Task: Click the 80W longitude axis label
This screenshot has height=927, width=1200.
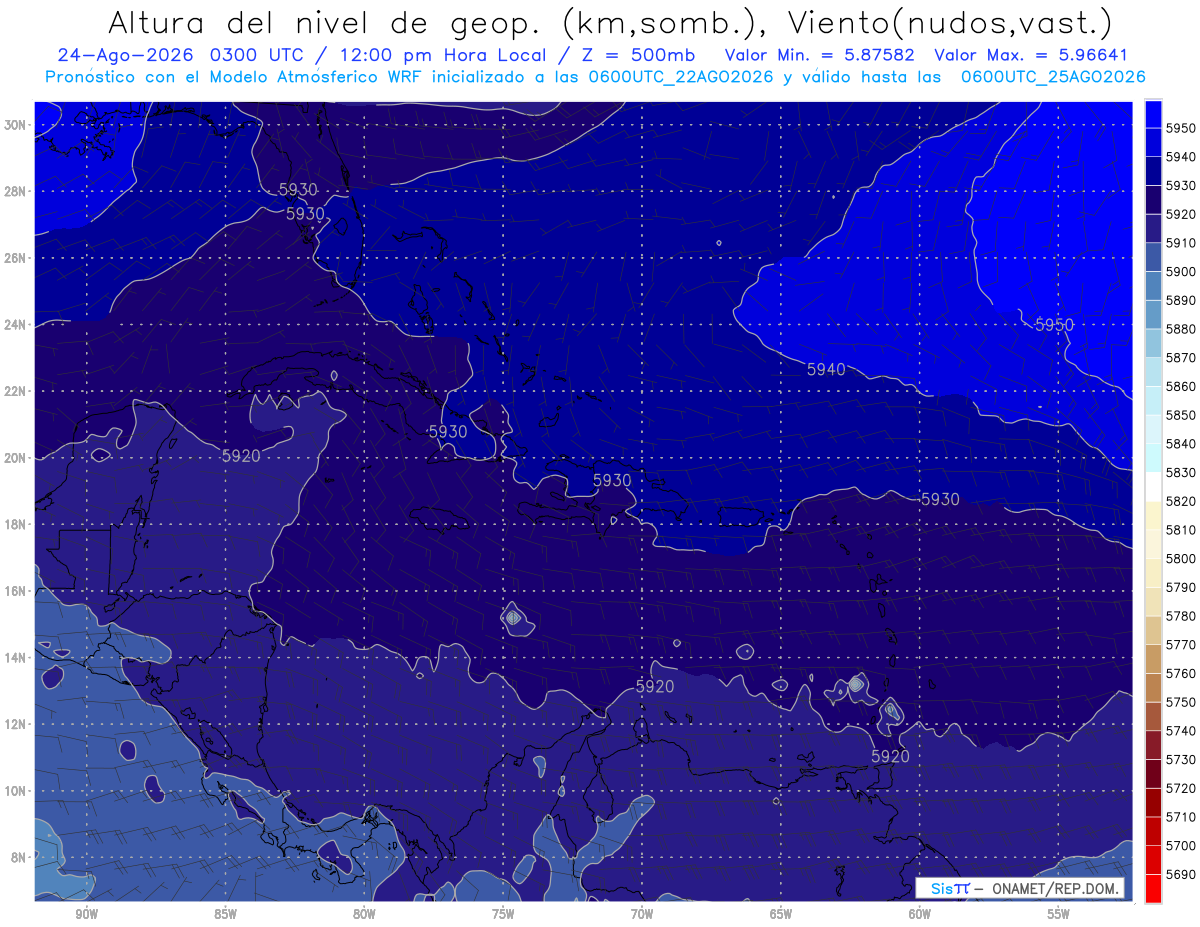Action: (x=364, y=914)
